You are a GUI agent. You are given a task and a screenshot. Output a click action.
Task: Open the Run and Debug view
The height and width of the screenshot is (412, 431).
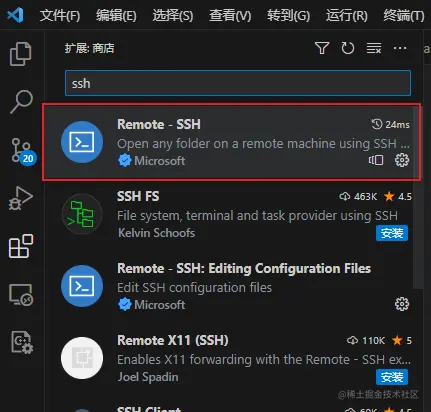pyautogui.click(x=21, y=198)
